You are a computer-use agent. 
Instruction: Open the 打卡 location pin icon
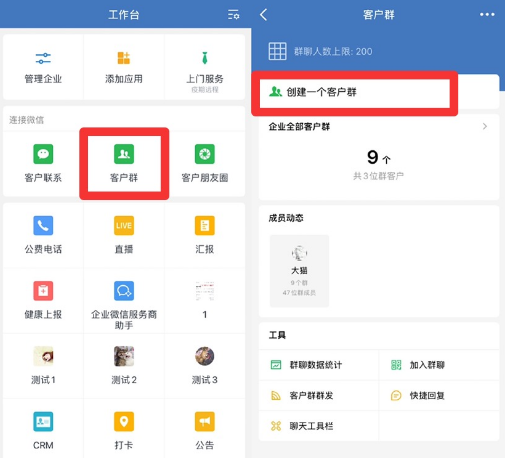tap(124, 421)
